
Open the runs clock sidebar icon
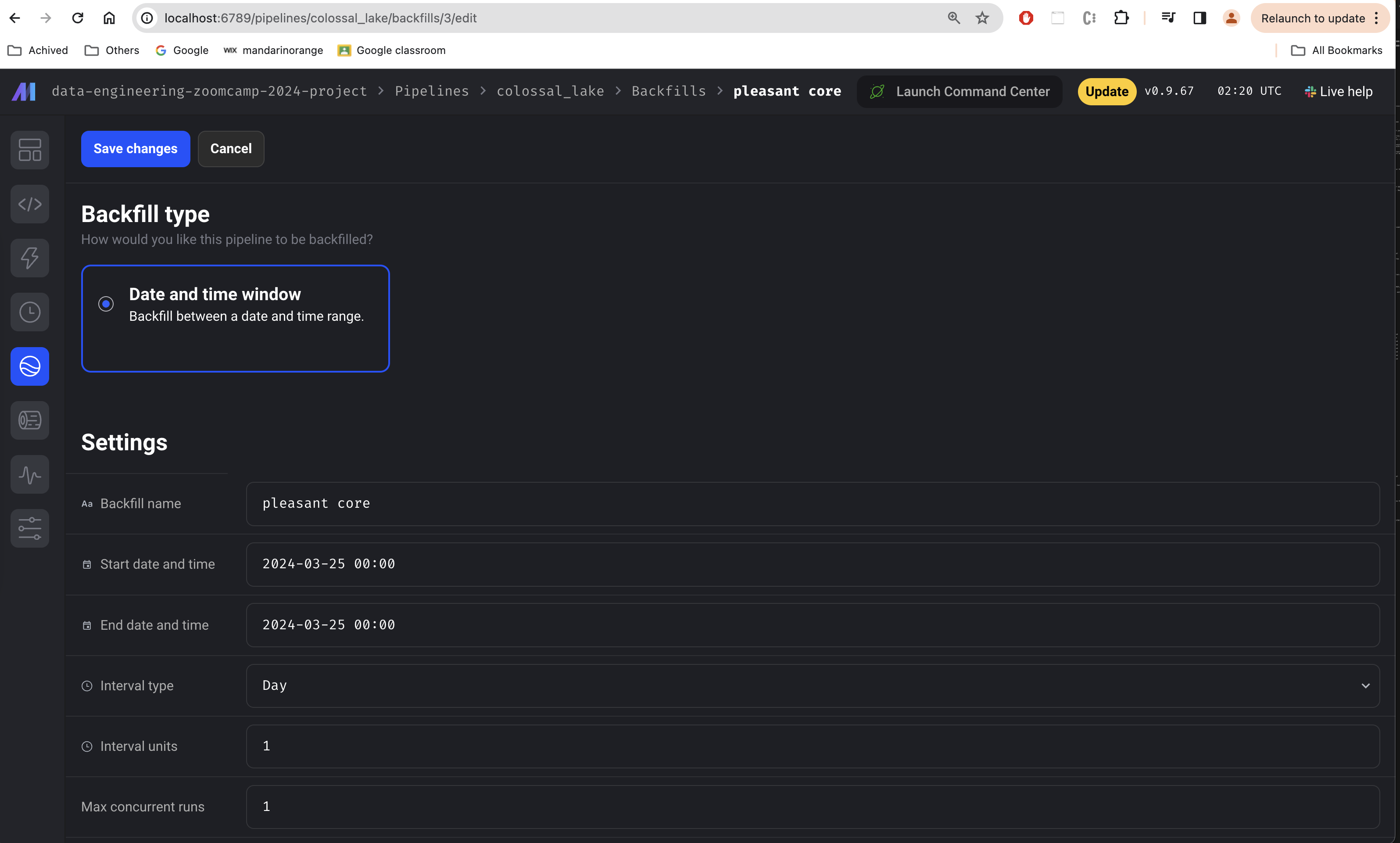tap(29, 312)
